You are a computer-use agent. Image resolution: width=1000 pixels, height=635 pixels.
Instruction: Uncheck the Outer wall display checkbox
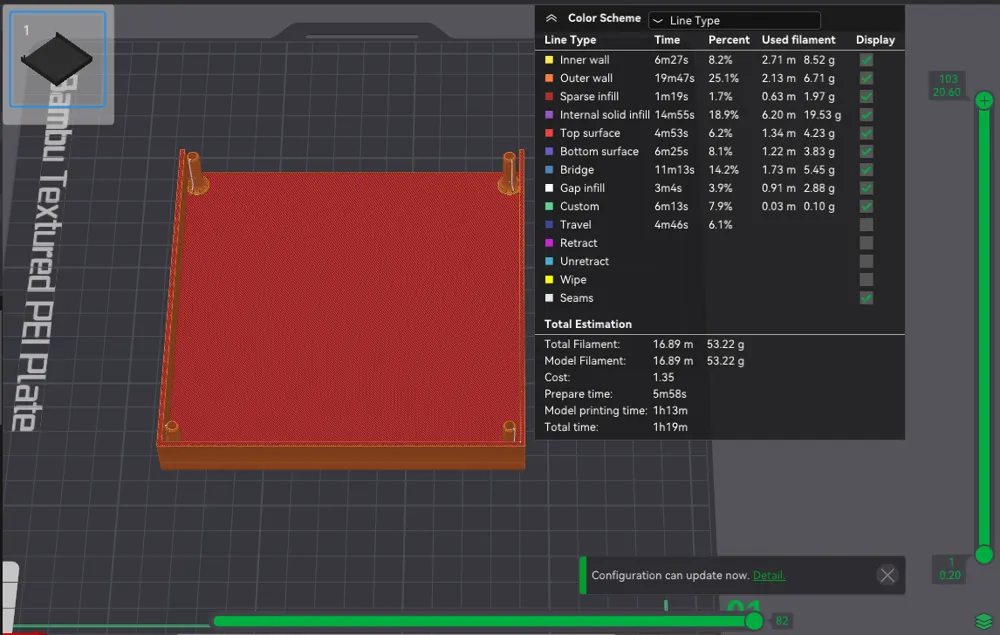[x=866, y=78]
